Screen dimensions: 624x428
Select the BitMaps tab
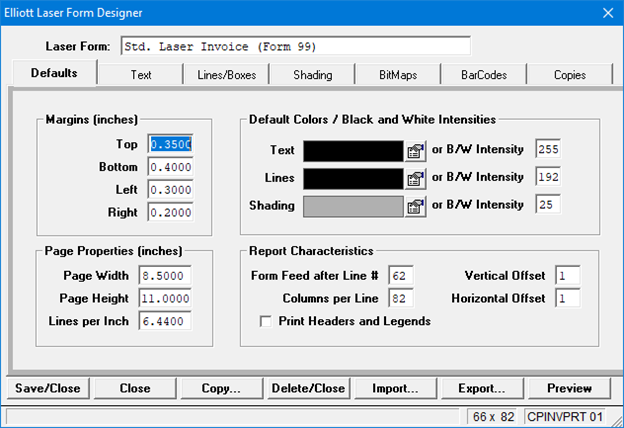click(x=398, y=75)
